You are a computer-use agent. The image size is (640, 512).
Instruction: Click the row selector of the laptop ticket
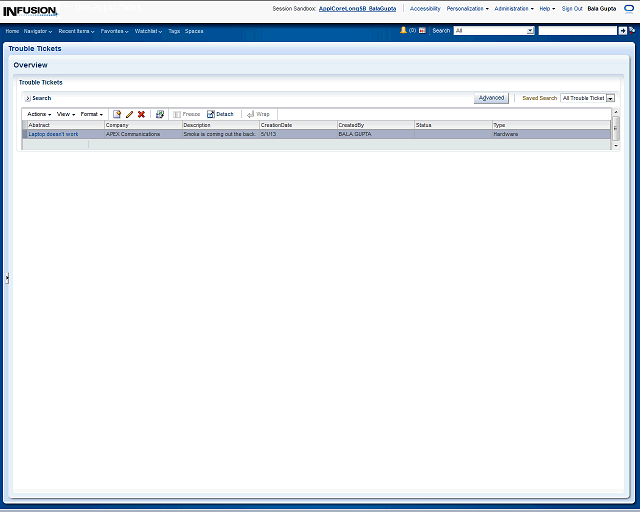click(24, 134)
